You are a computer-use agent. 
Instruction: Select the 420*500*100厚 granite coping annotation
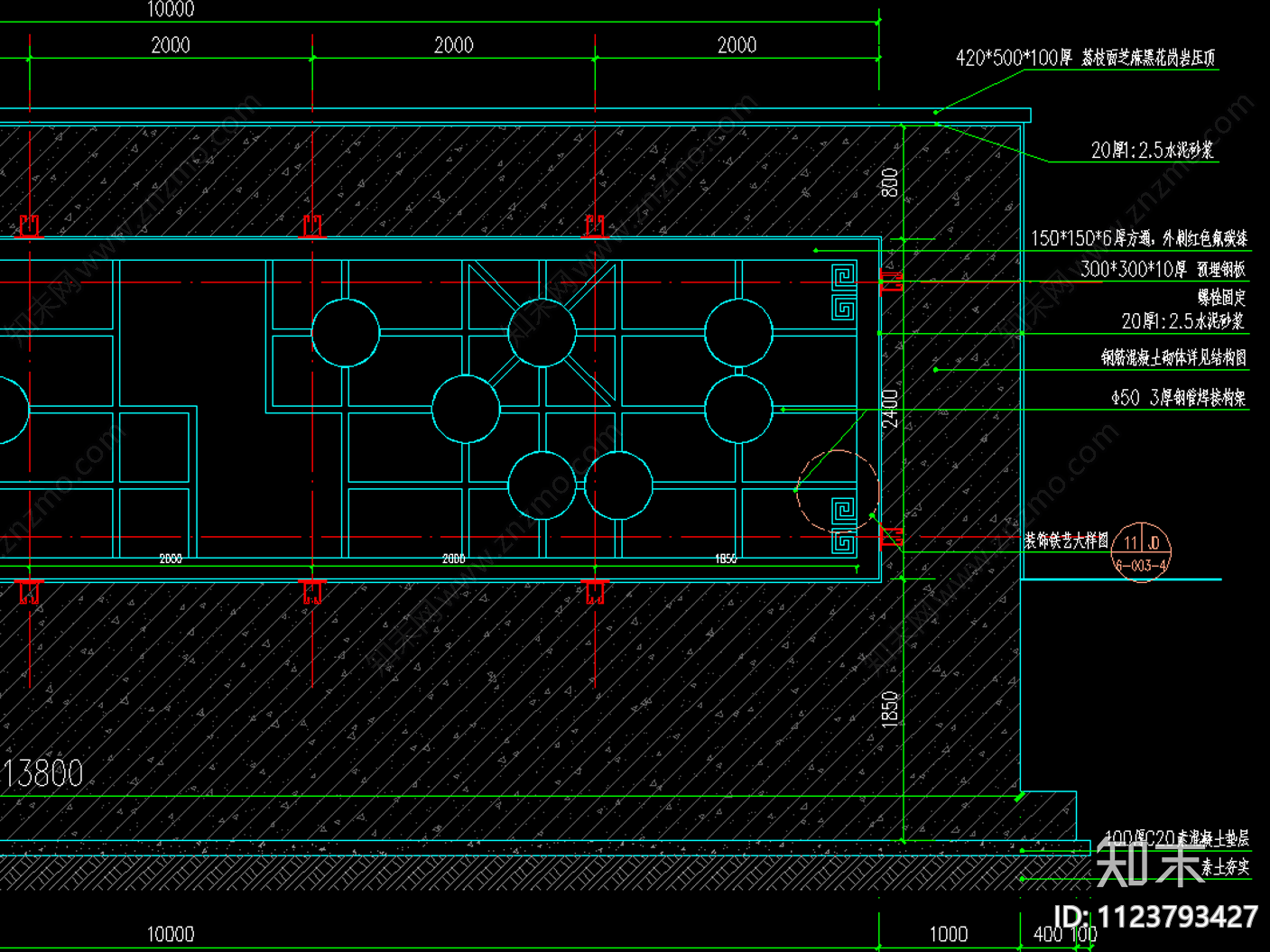(x=1085, y=58)
